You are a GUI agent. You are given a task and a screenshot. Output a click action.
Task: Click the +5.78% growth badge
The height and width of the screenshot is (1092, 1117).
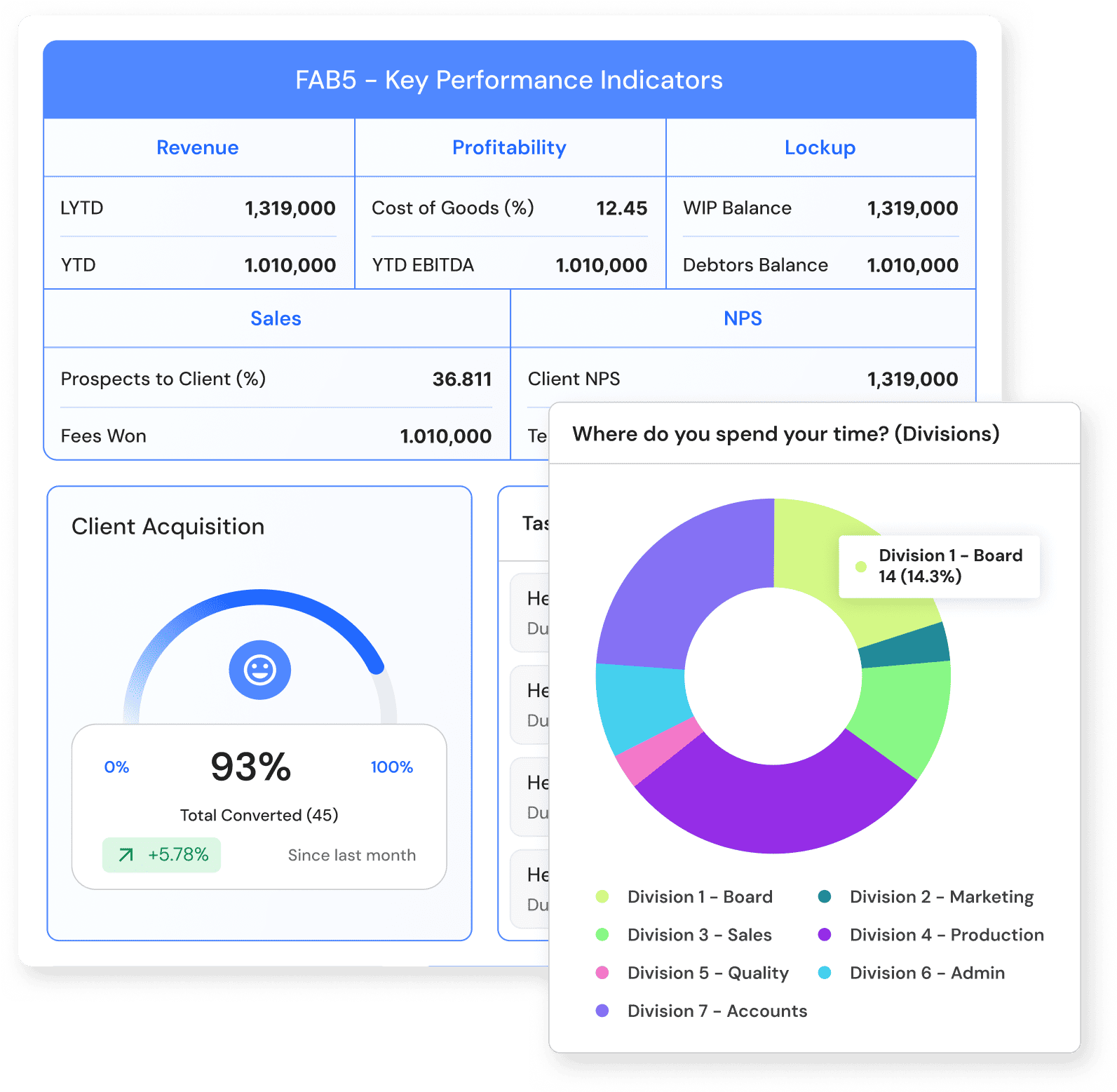click(162, 855)
